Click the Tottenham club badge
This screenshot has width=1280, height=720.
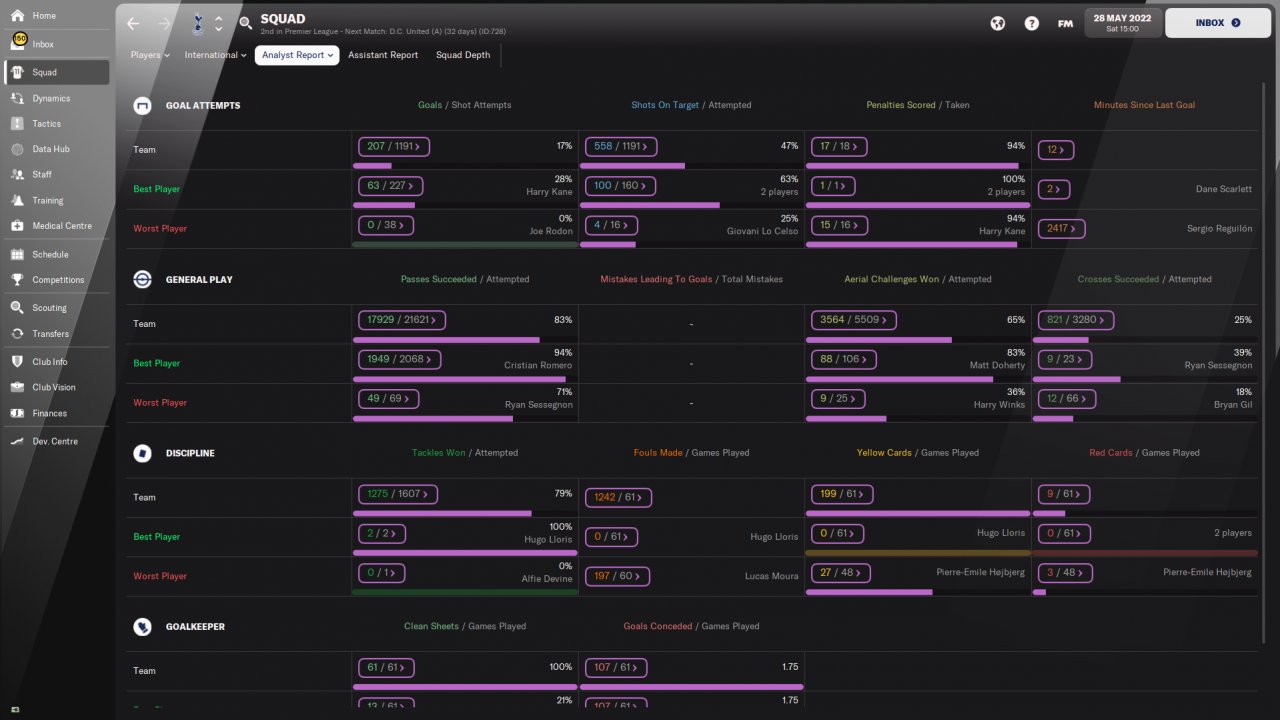[198, 22]
